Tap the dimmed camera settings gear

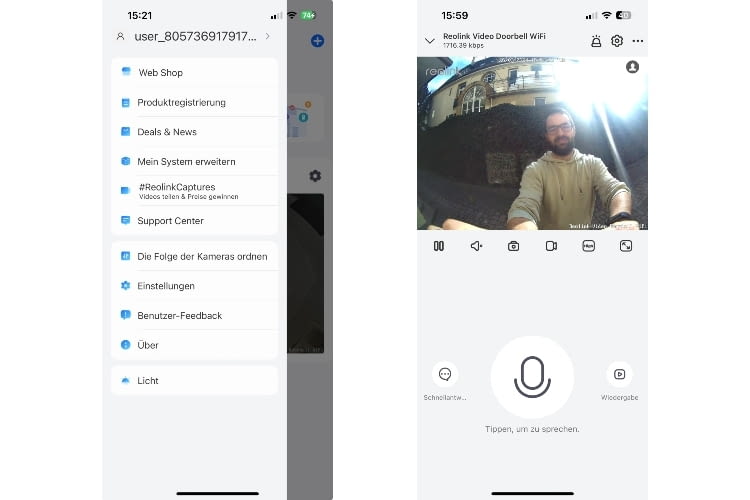click(315, 176)
